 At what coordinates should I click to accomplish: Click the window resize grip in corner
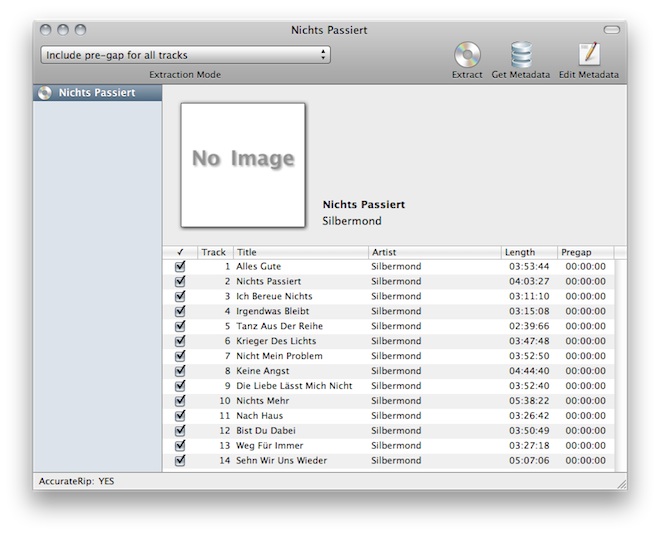click(x=621, y=483)
